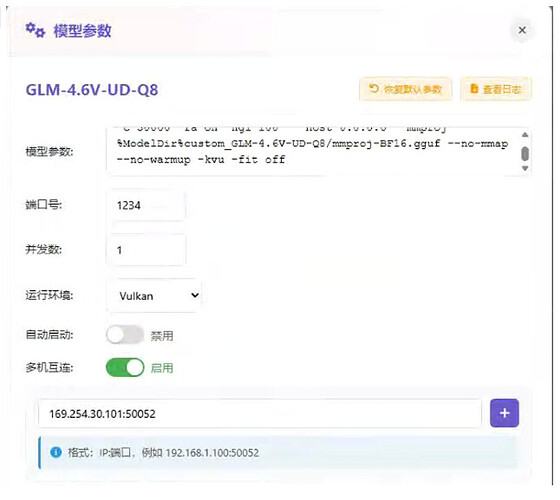Image resolution: width=560 pixels, height=500 pixels.
Task: Click the 禁用 label next to auto-start
Action: (x=162, y=336)
